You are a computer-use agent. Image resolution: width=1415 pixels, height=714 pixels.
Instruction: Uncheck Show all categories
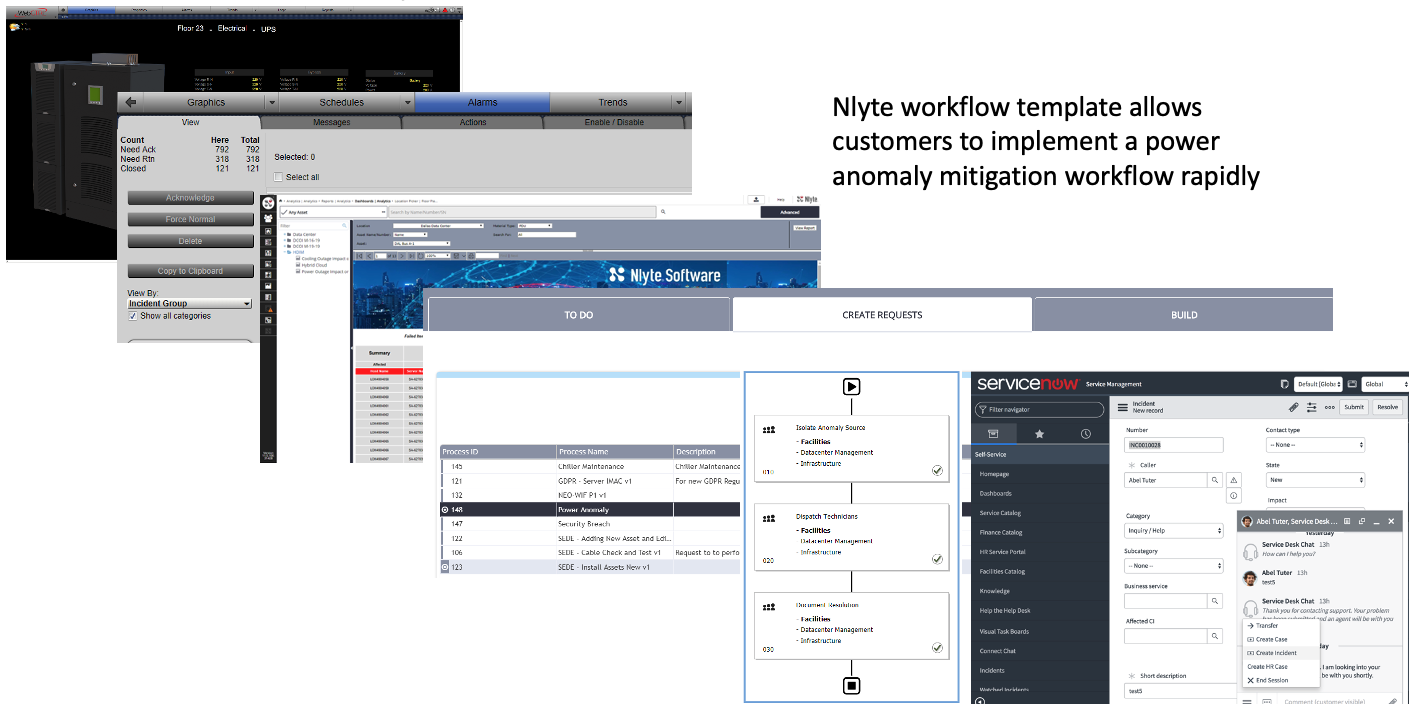(132, 316)
